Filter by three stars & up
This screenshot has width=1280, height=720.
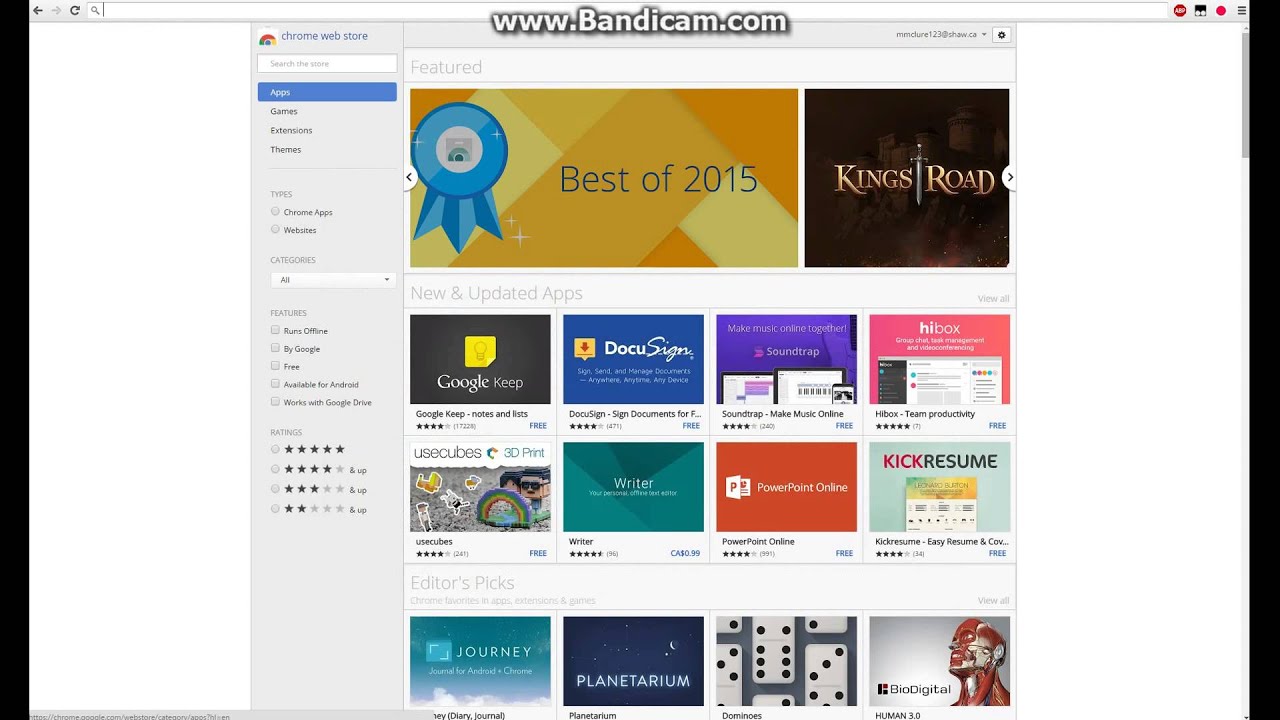tap(275, 489)
